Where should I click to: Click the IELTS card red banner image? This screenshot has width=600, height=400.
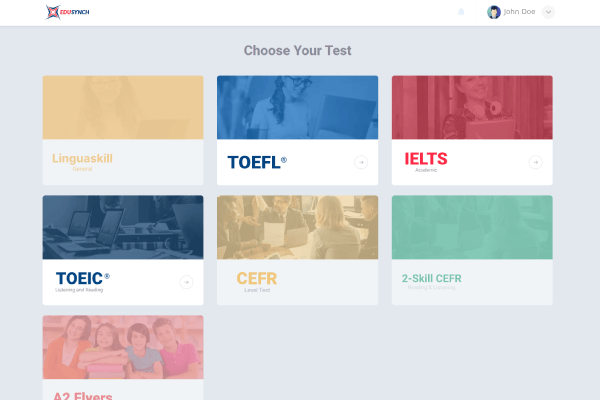(x=472, y=107)
